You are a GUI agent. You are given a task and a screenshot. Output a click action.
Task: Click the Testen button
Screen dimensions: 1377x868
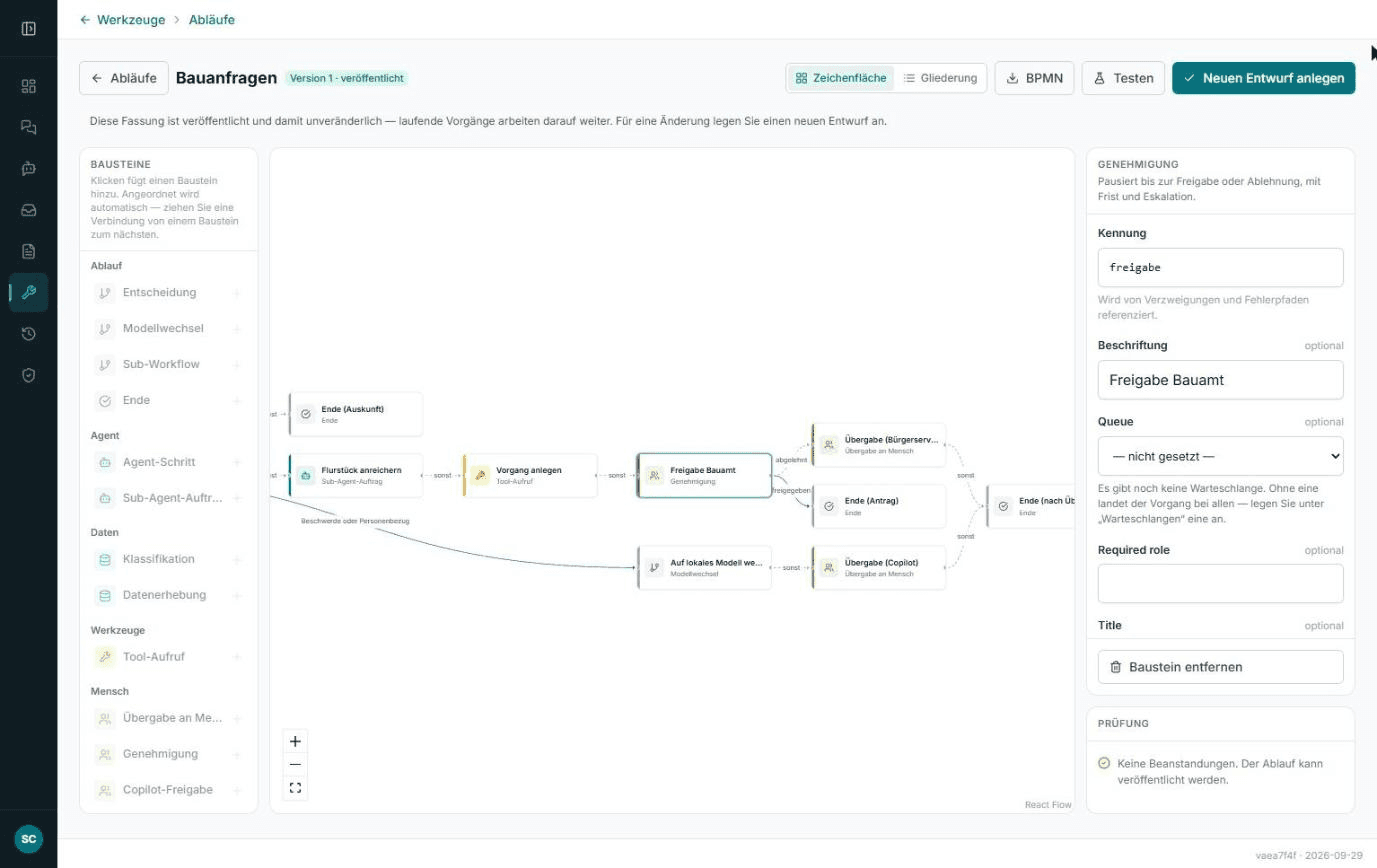point(1123,78)
